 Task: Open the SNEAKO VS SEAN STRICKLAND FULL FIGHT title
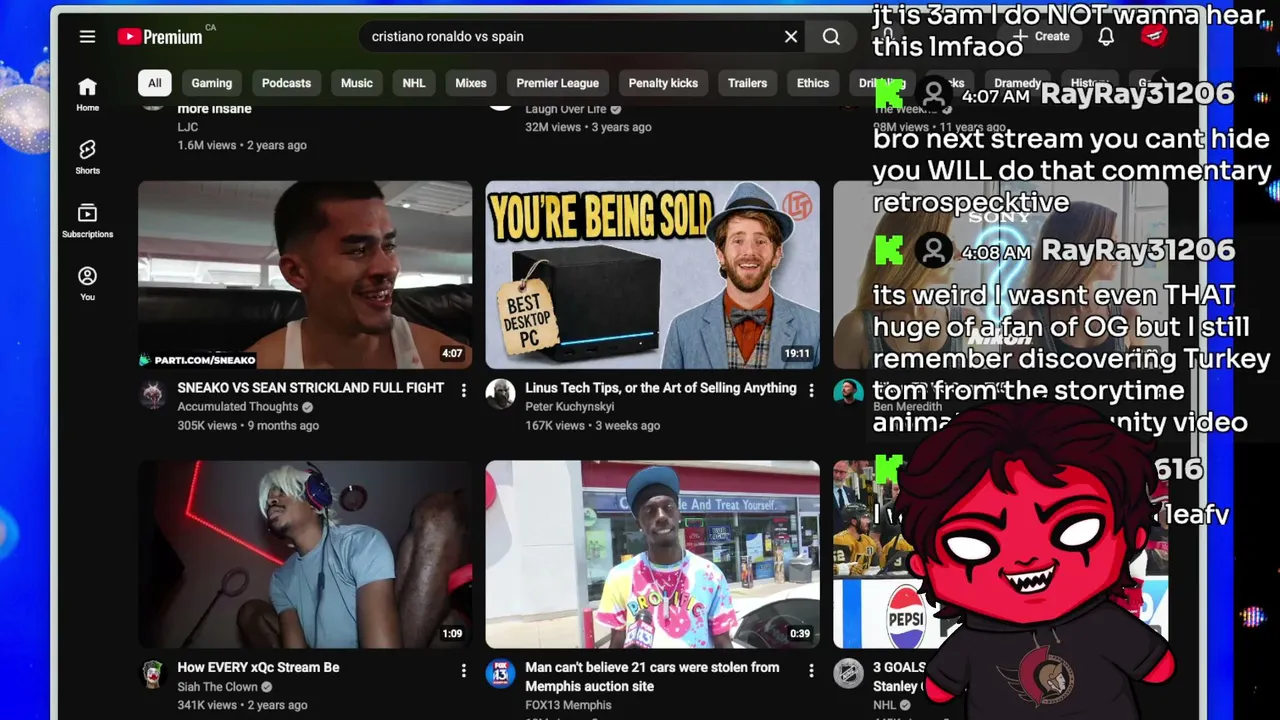[311, 388]
